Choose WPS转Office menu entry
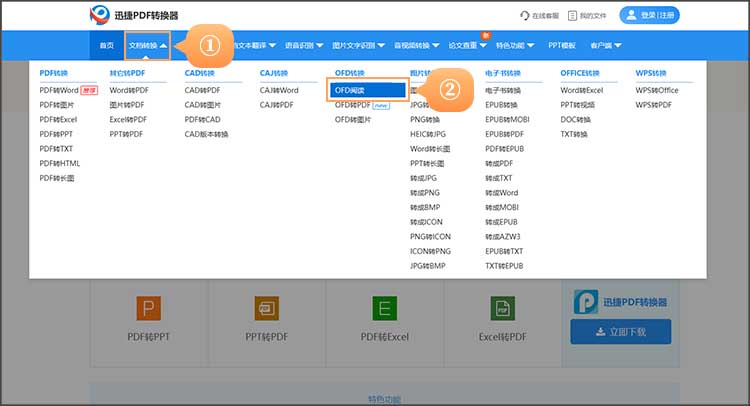750x406 pixels. (x=657, y=90)
